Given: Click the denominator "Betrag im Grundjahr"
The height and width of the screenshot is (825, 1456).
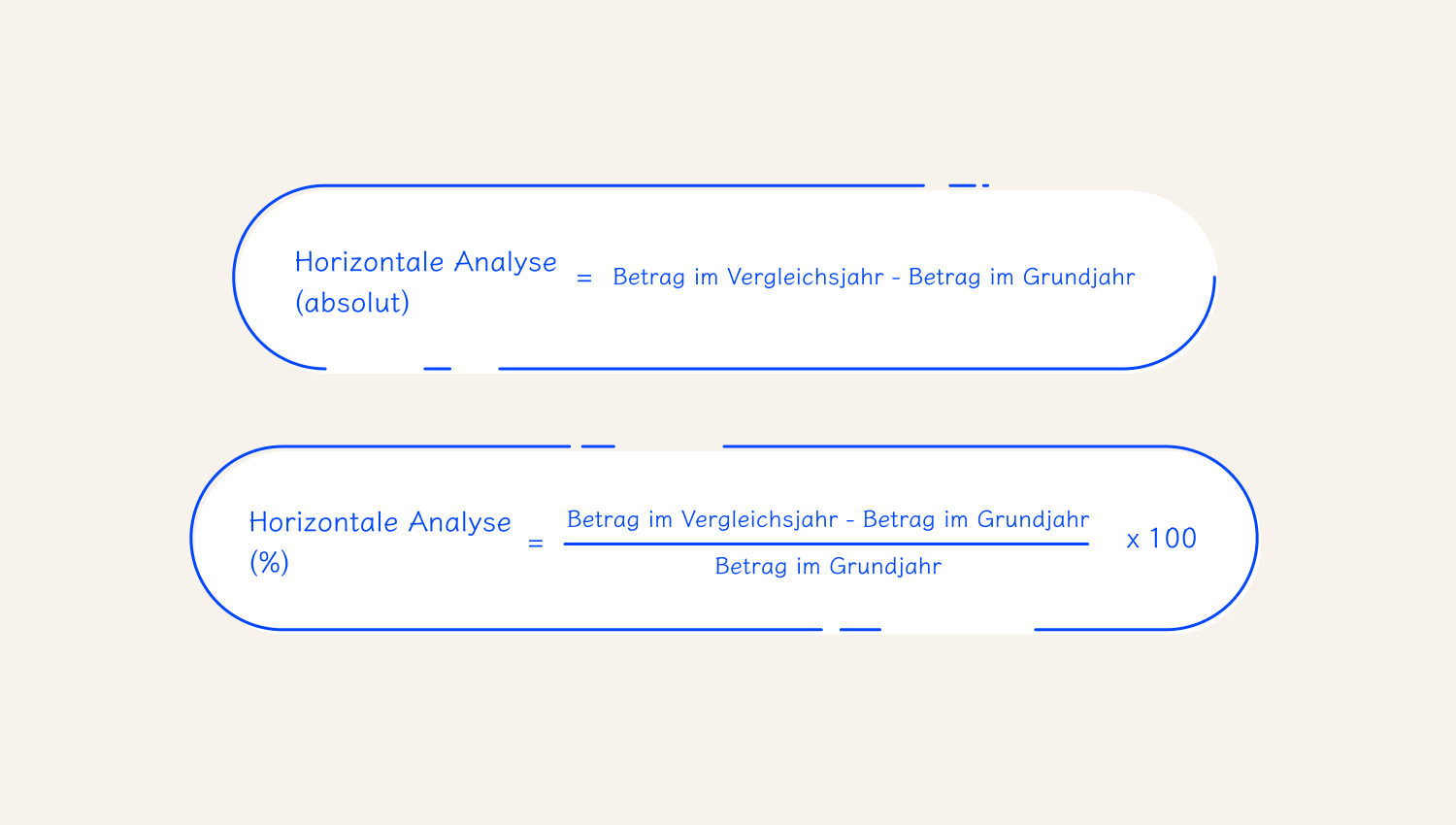Looking at the screenshot, I should tap(828, 567).
